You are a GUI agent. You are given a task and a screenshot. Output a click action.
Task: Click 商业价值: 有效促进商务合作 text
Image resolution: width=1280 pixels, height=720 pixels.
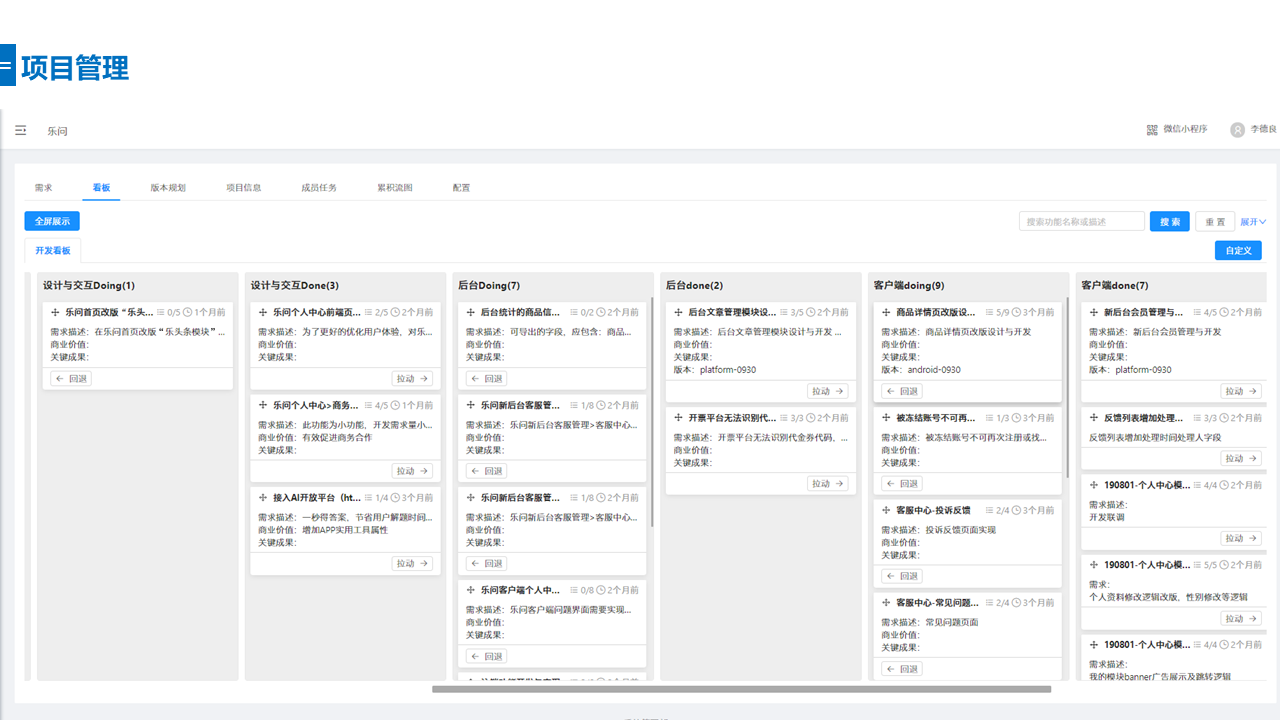coord(323,437)
